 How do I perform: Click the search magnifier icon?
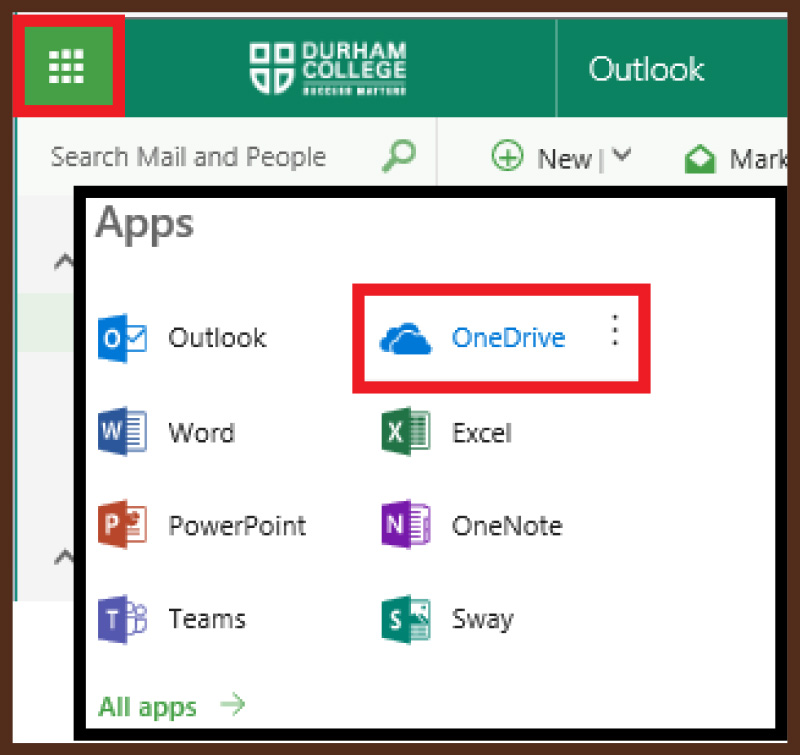click(398, 156)
